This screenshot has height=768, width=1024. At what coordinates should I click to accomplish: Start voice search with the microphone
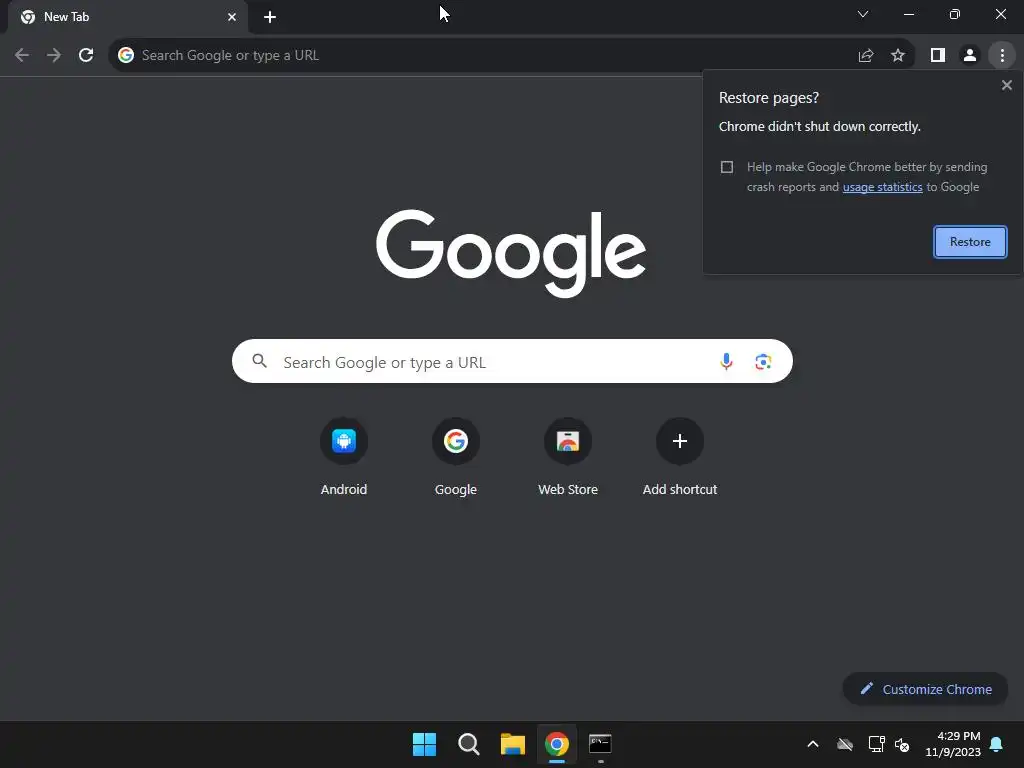coord(726,361)
